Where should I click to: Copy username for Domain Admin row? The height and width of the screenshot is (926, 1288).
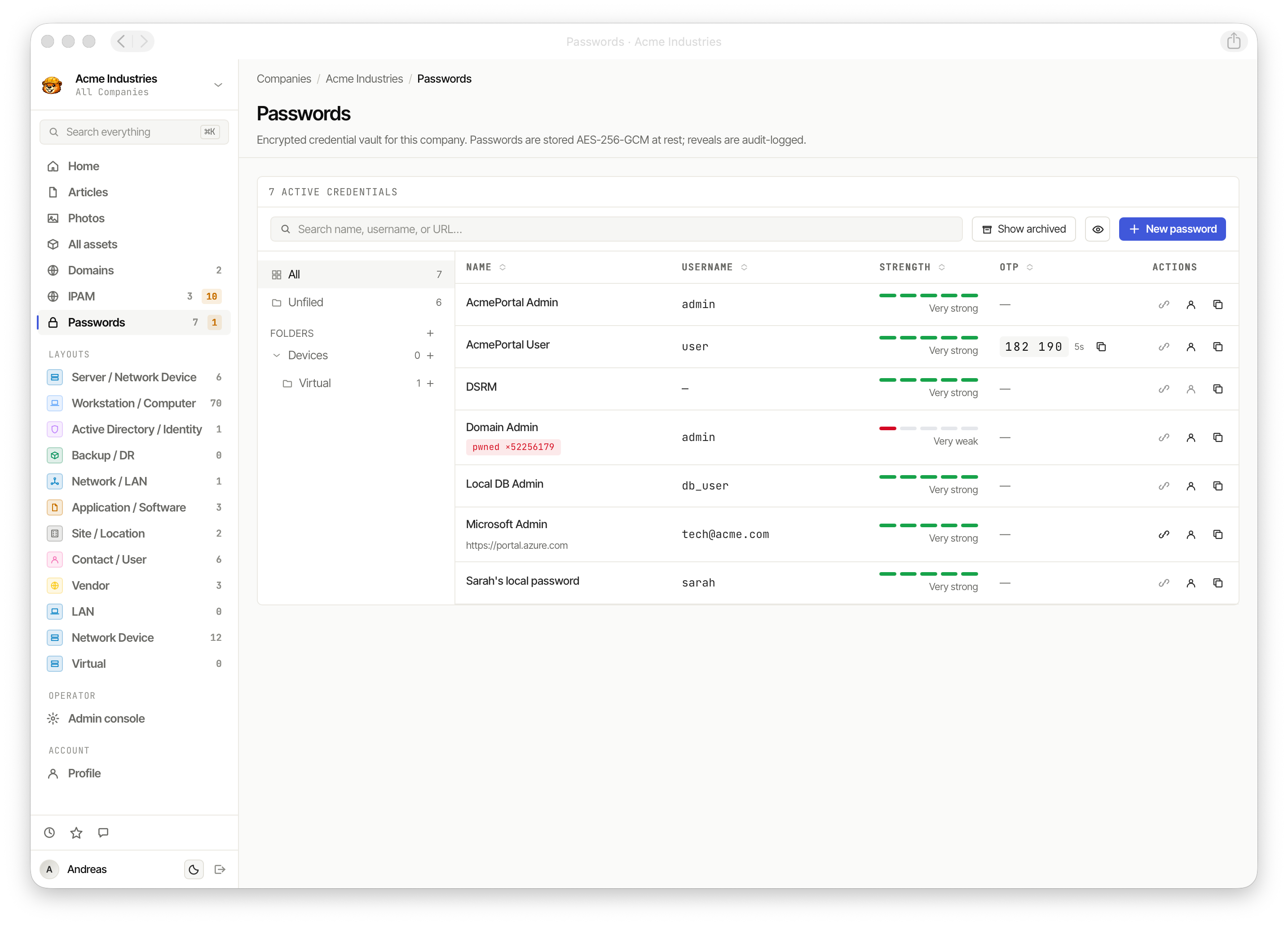pos(1190,437)
